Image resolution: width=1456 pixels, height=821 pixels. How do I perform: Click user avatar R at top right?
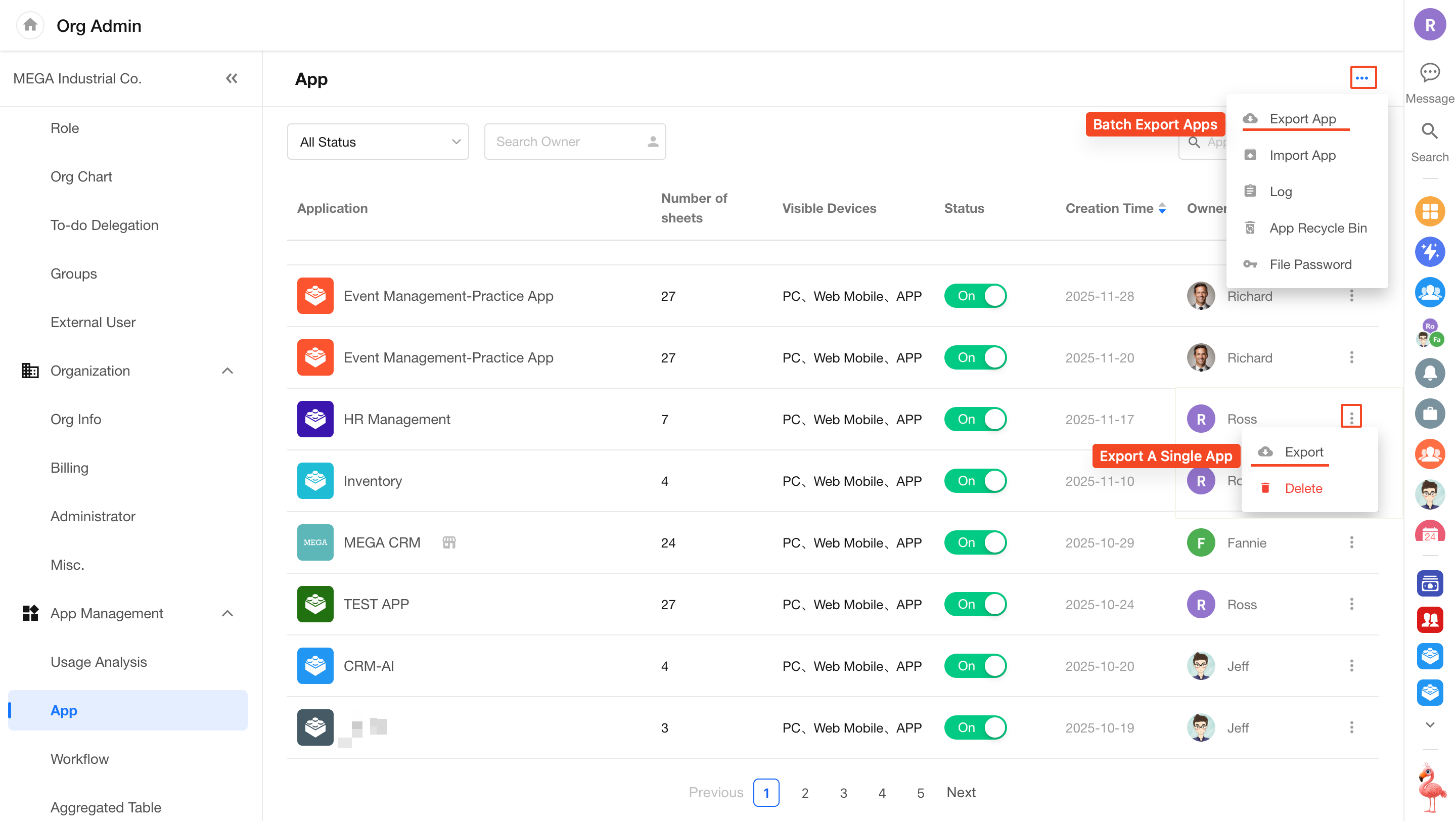pos(1429,25)
